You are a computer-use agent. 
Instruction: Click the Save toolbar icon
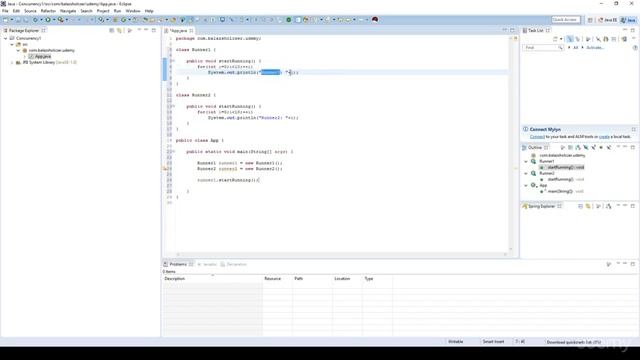tap(18, 20)
